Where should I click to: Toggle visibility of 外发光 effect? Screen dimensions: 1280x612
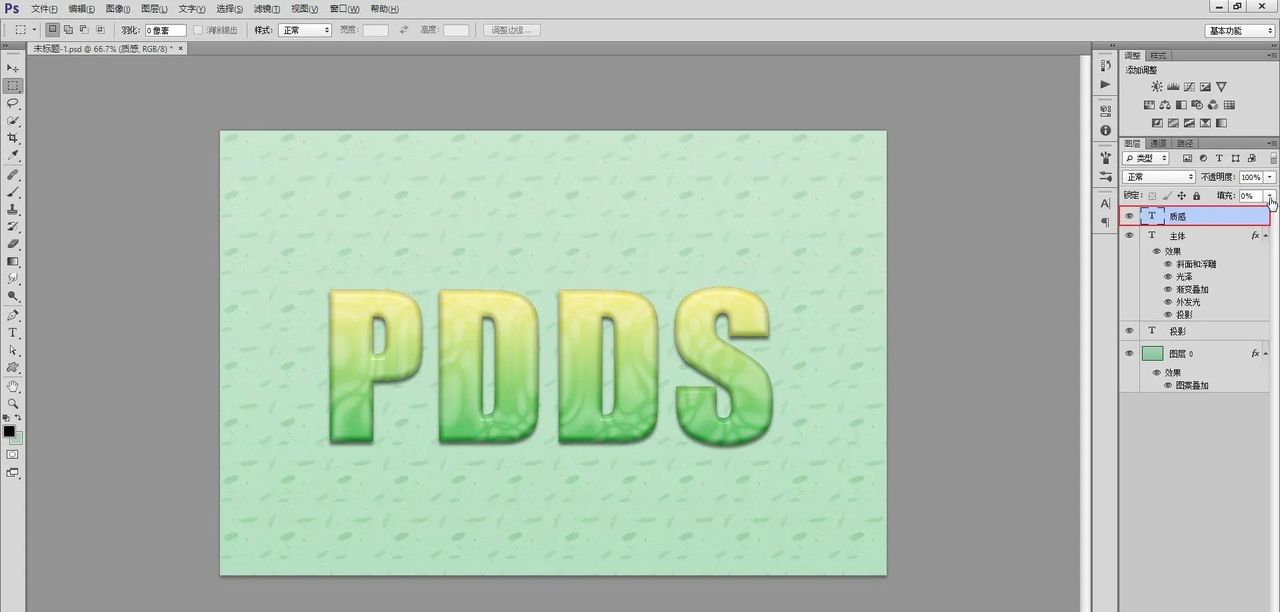pyautogui.click(x=1168, y=302)
